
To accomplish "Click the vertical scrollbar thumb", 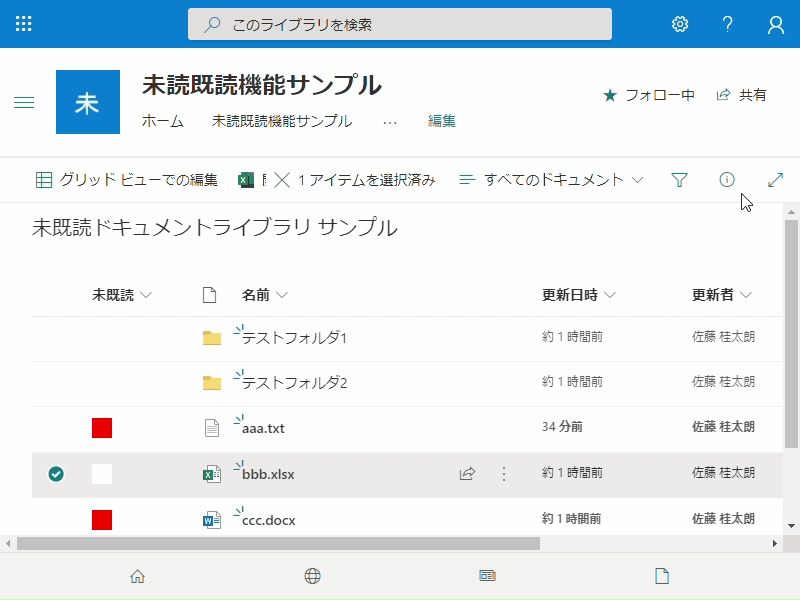I will point(791,334).
